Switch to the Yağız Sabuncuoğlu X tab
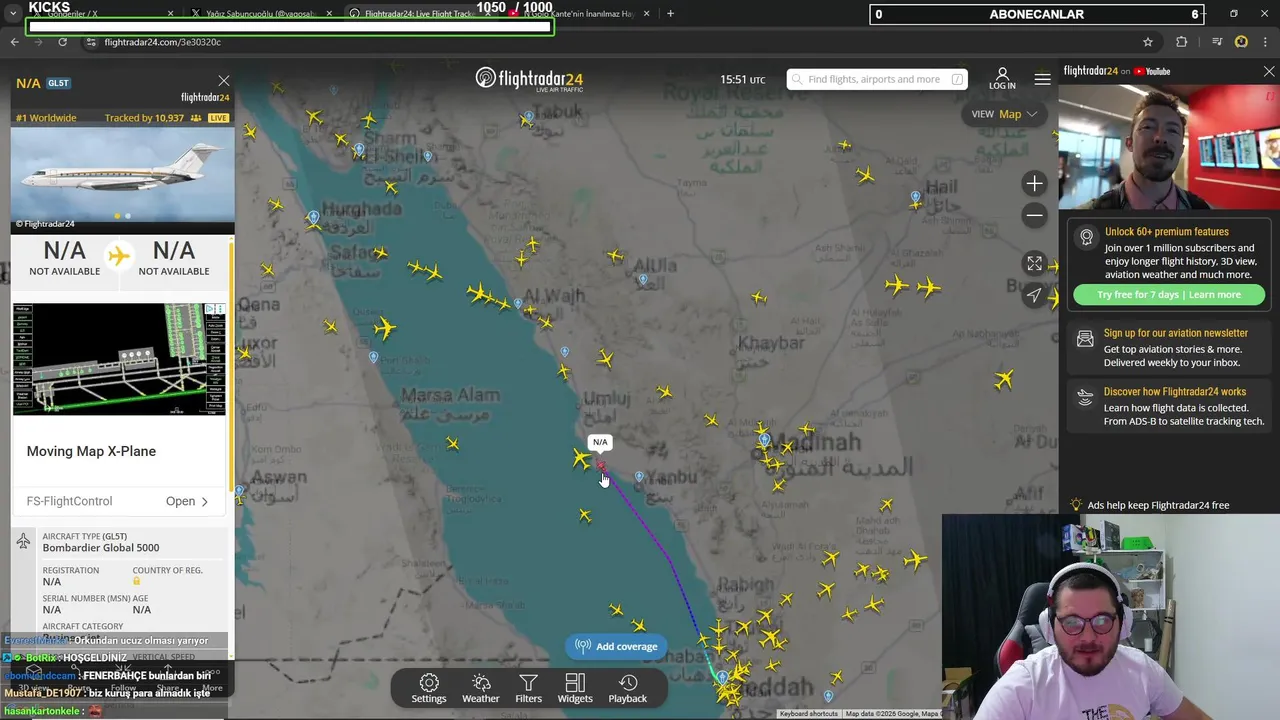 tap(262, 14)
